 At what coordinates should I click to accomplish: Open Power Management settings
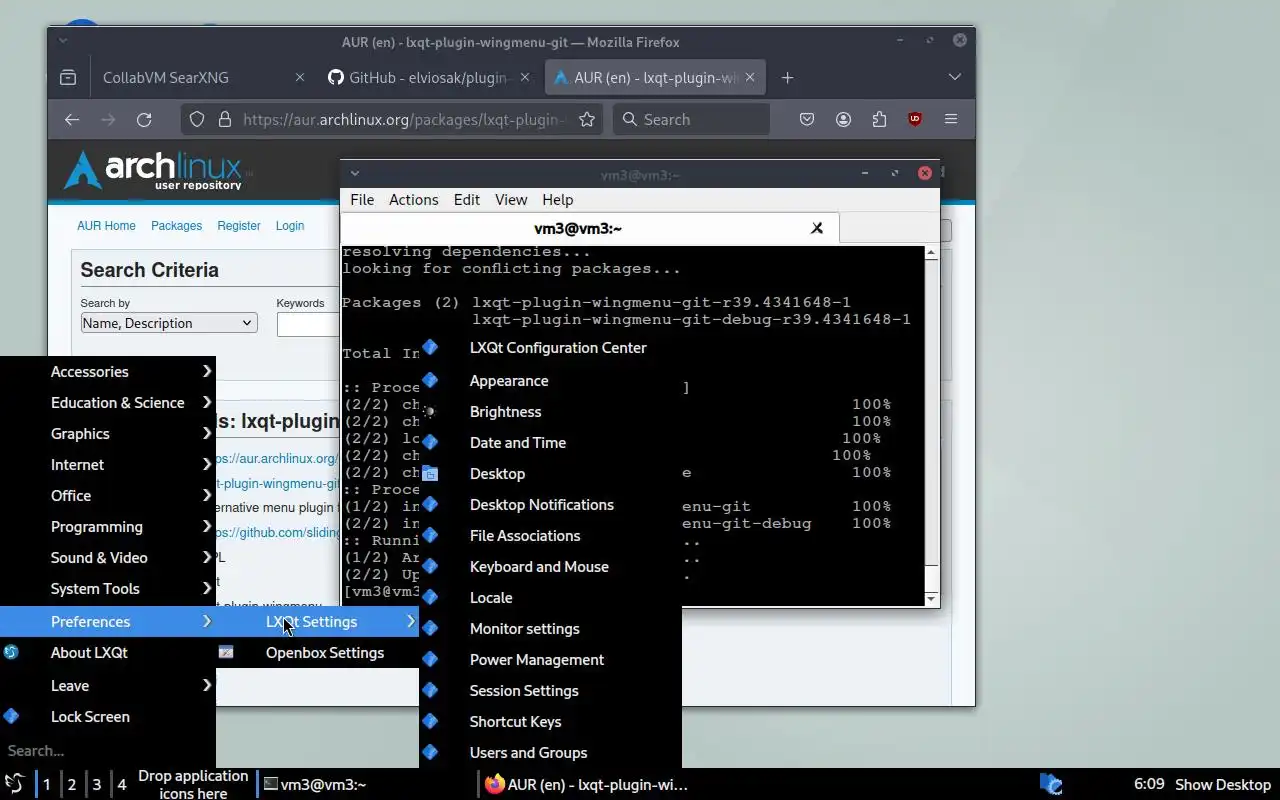coord(550,660)
